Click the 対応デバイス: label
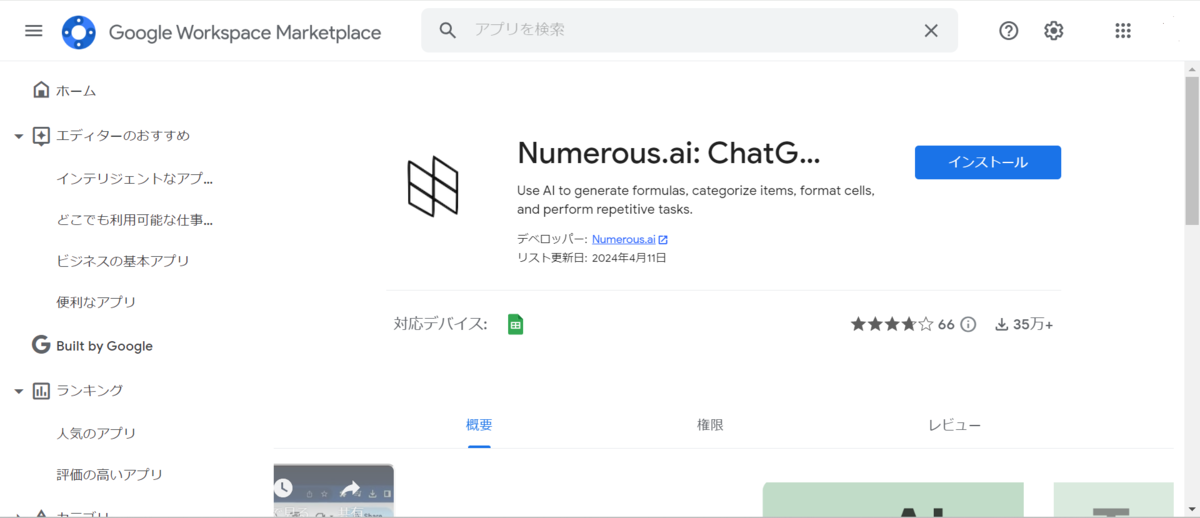Screen dimensions: 1200x518 pyautogui.click(x=441, y=324)
